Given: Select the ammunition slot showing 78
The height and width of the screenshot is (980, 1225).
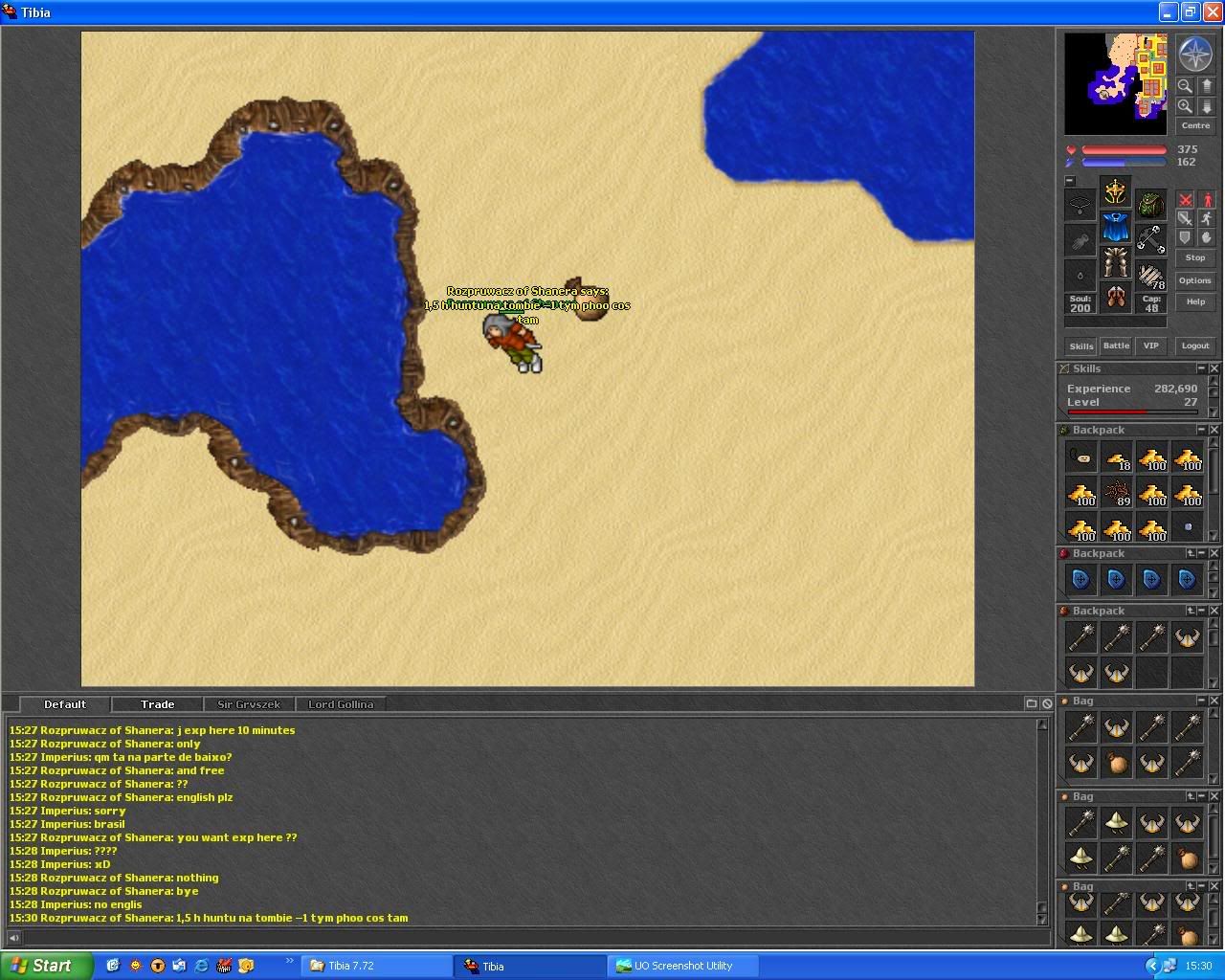Looking at the screenshot, I should pos(1151,277).
